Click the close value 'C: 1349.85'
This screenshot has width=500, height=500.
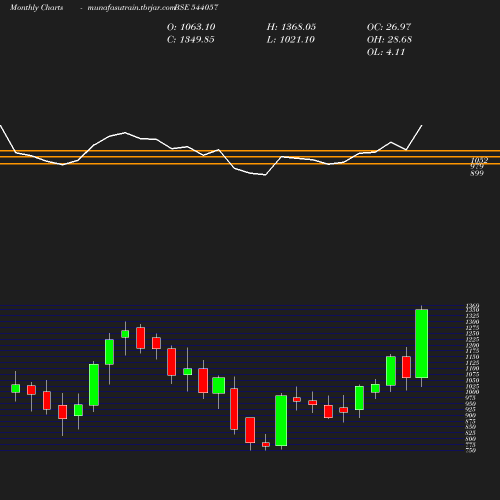[191, 40]
